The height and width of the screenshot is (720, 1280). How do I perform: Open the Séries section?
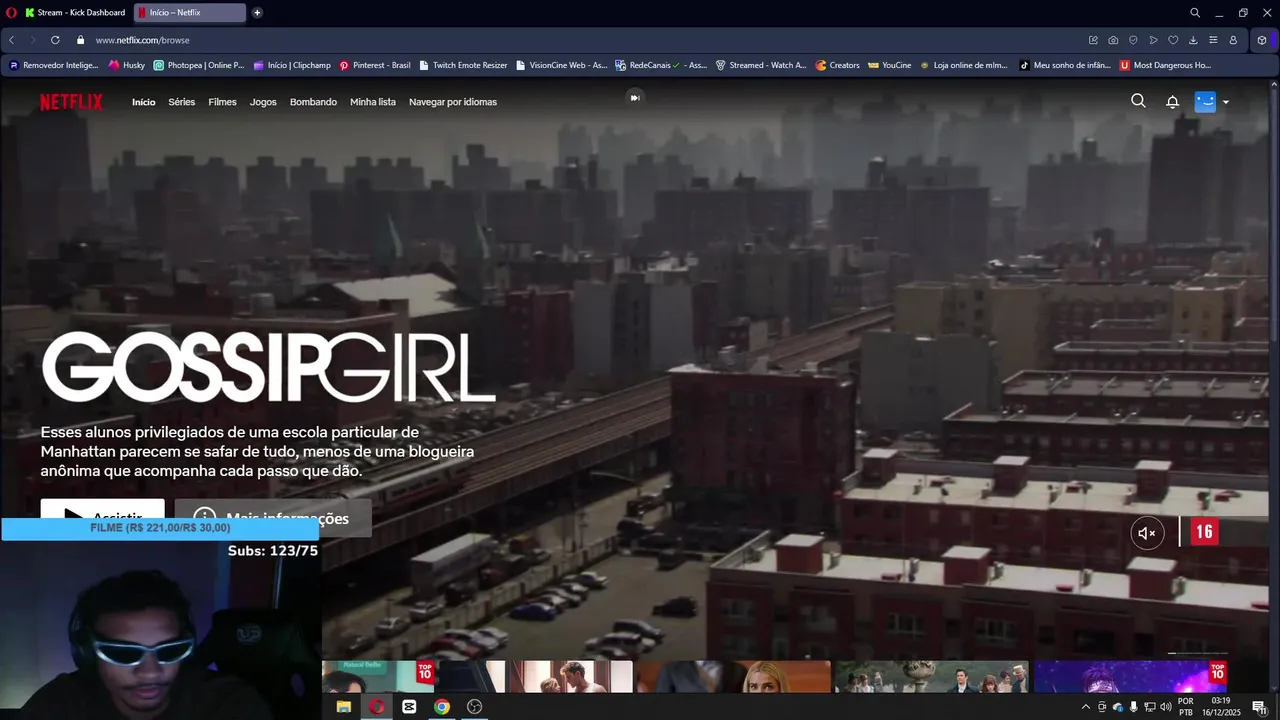(182, 102)
